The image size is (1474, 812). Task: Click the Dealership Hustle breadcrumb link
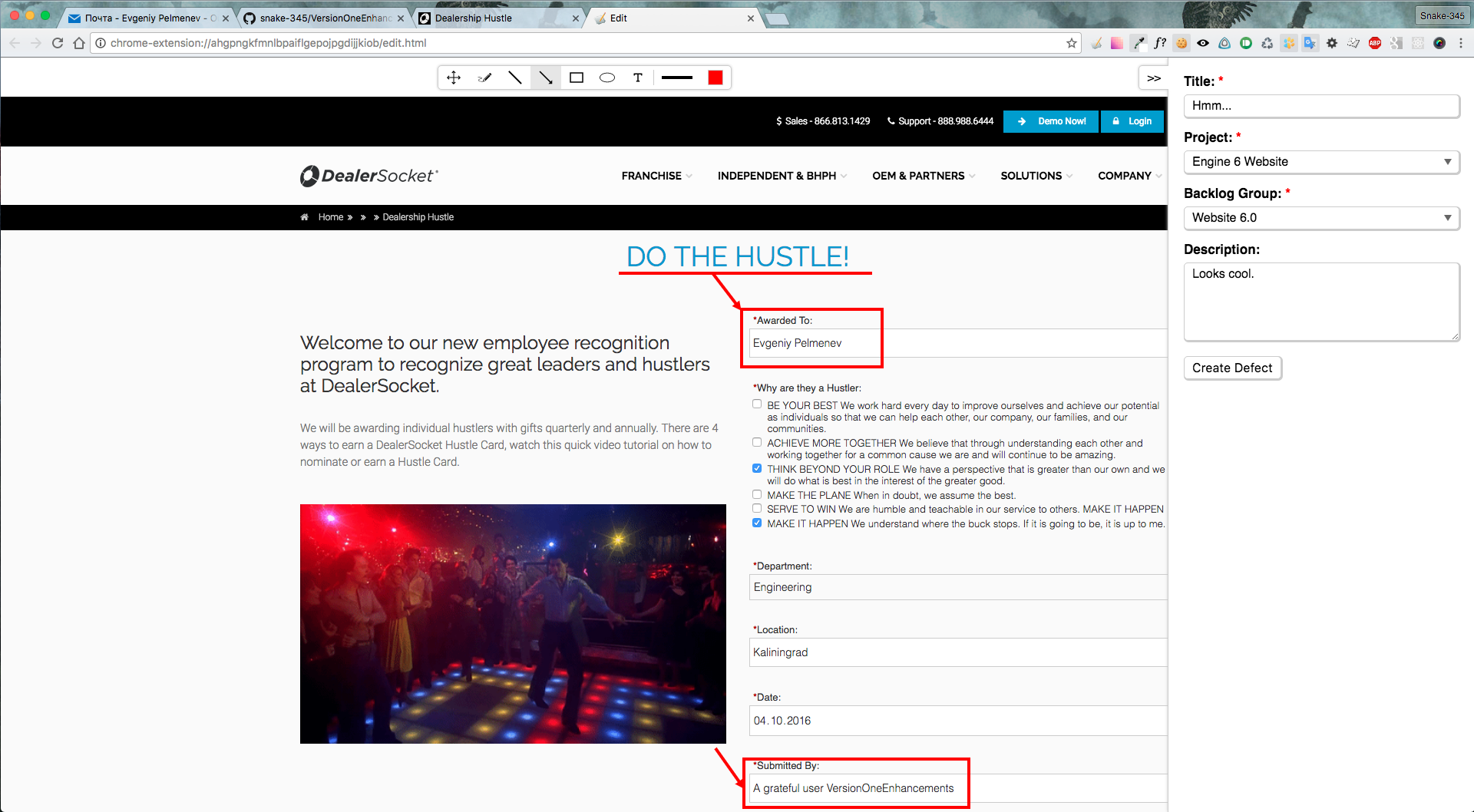coord(418,217)
